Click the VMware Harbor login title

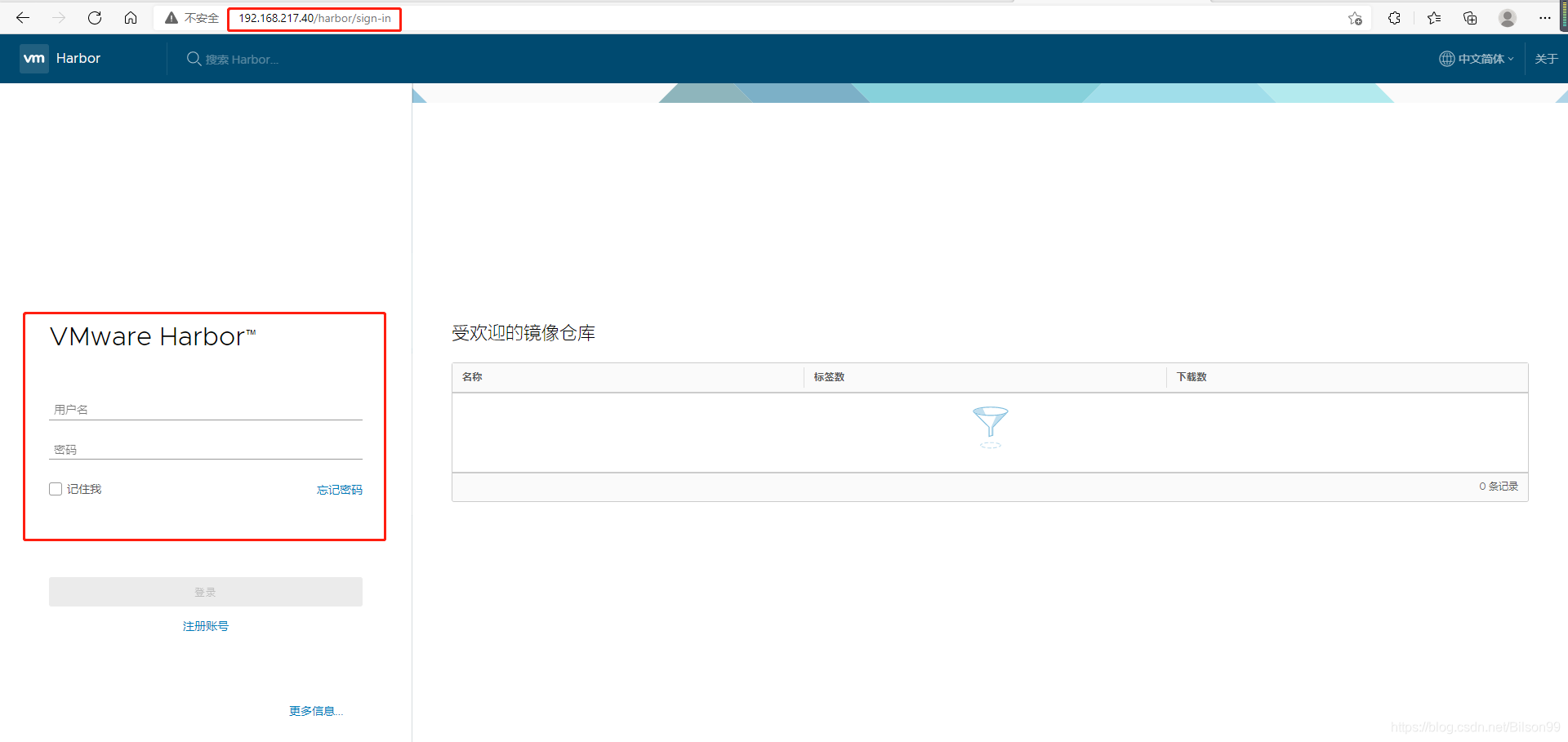coord(153,336)
